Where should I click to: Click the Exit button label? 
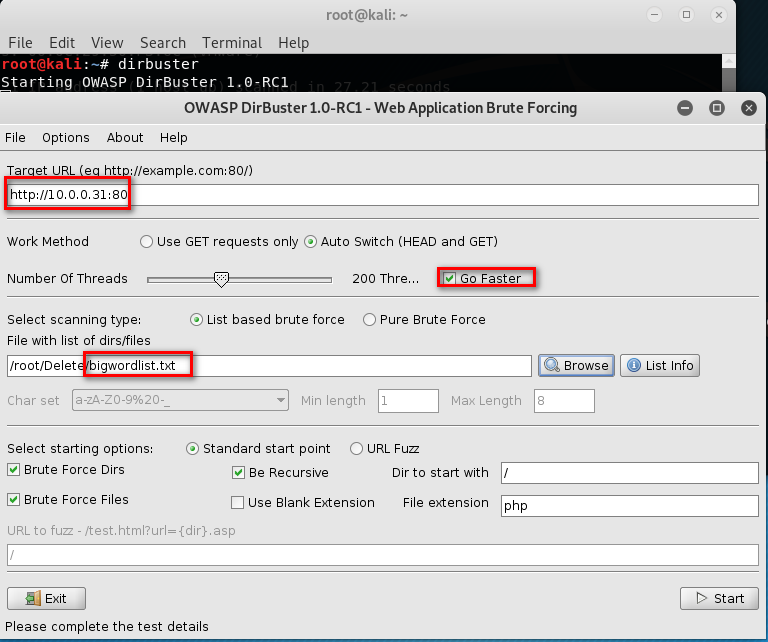coord(55,598)
